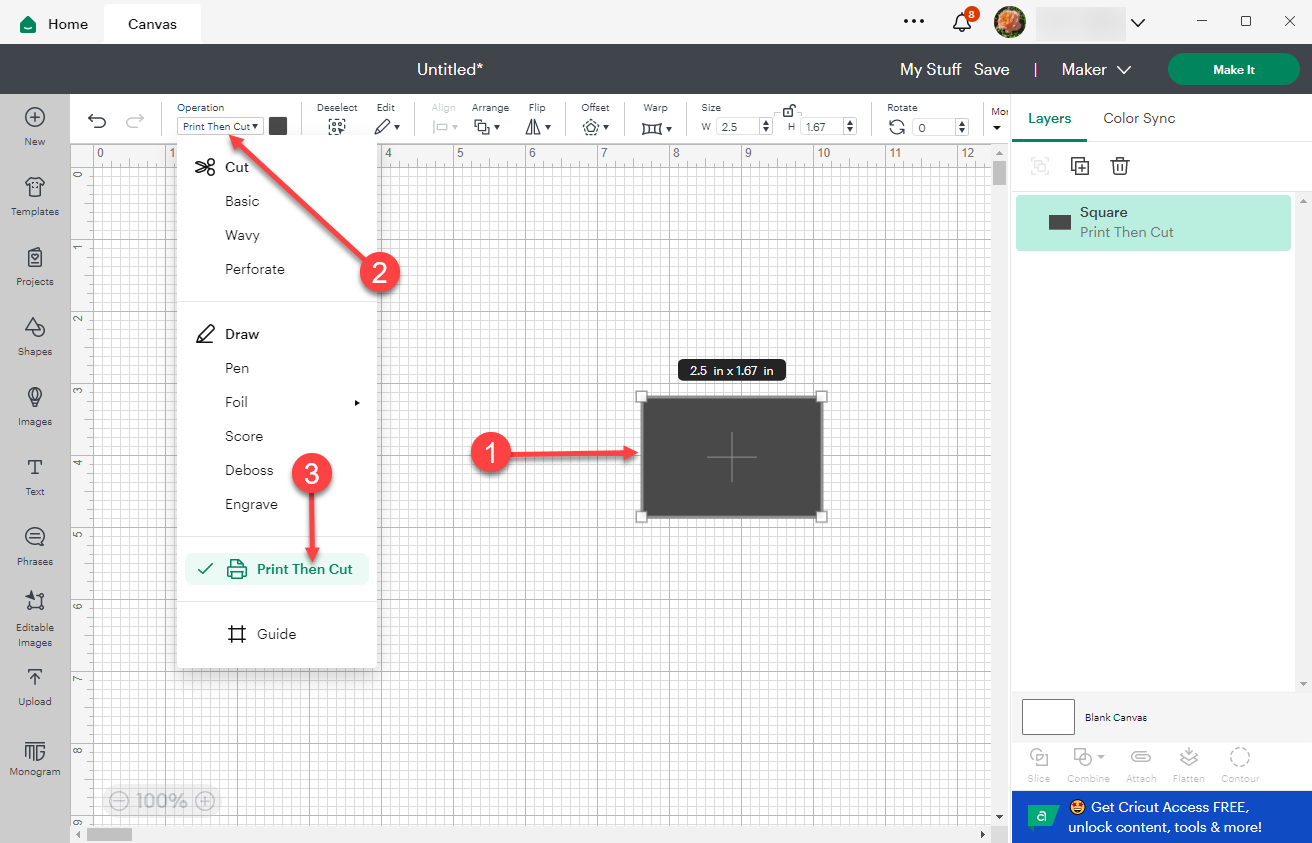The width and height of the screenshot is (1312, 843).
Task: Open the Monogram tool
Action: pos(35,759)
